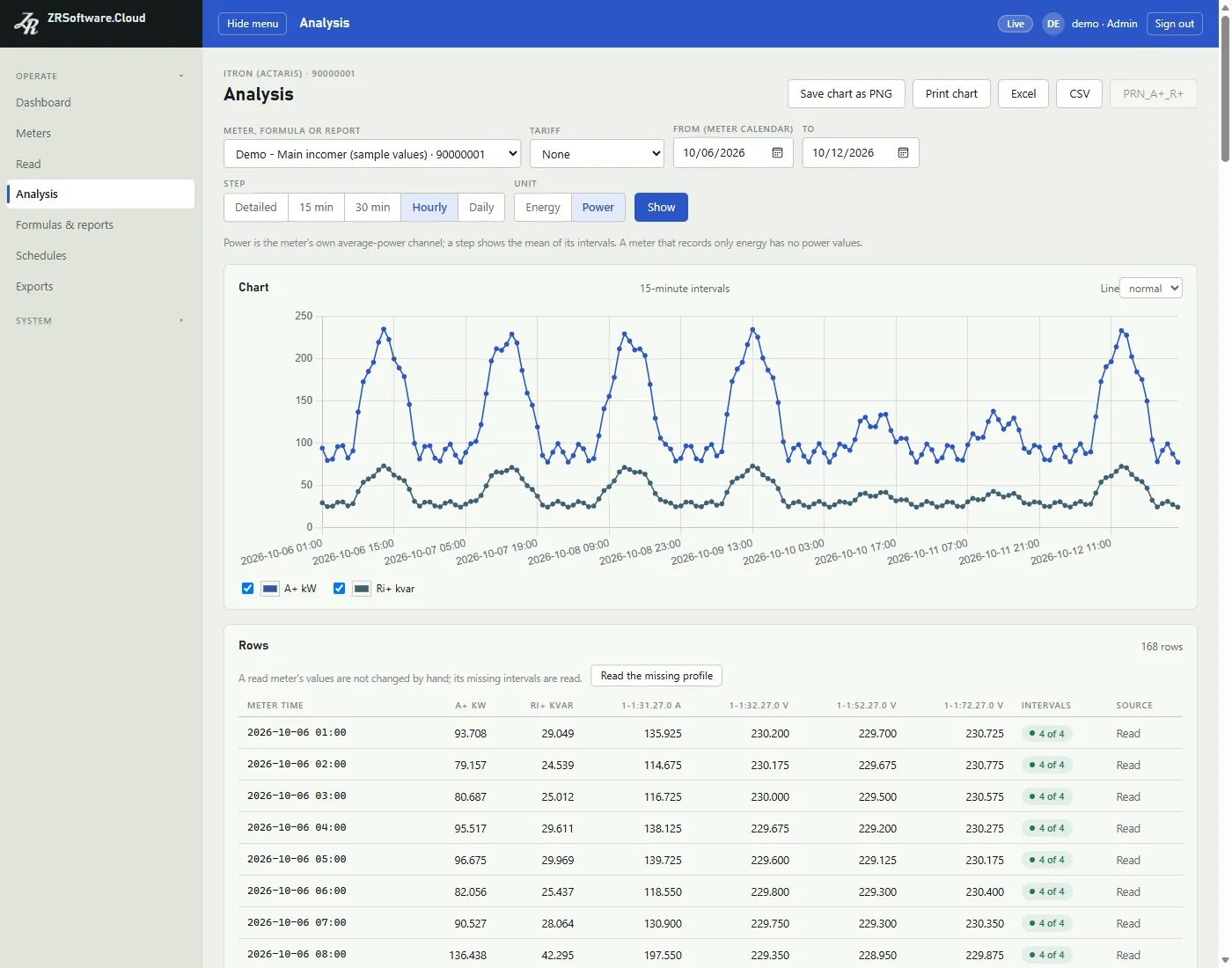Click the Show button
Image resolution: width=1232 pixels, height=968 pixels.
point(662,208)
